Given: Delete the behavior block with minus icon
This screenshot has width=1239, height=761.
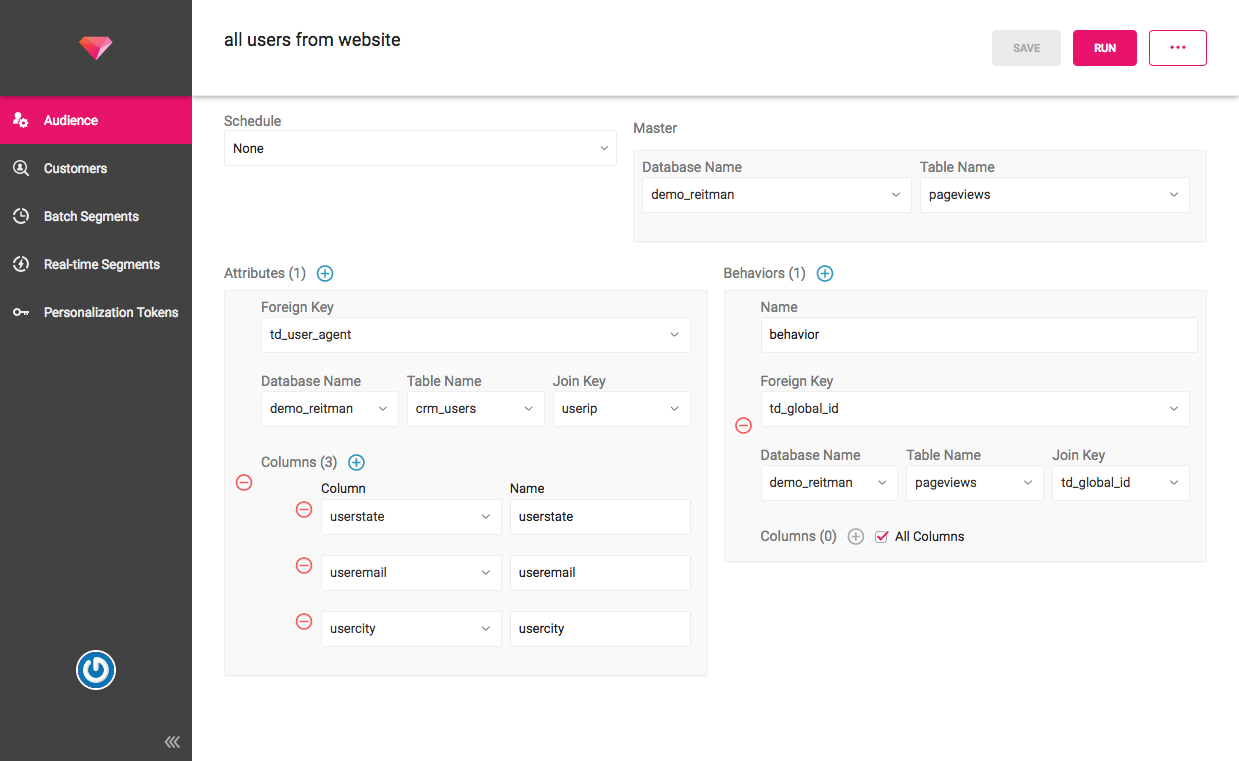Looking at the screenshot, I should 743,426.
